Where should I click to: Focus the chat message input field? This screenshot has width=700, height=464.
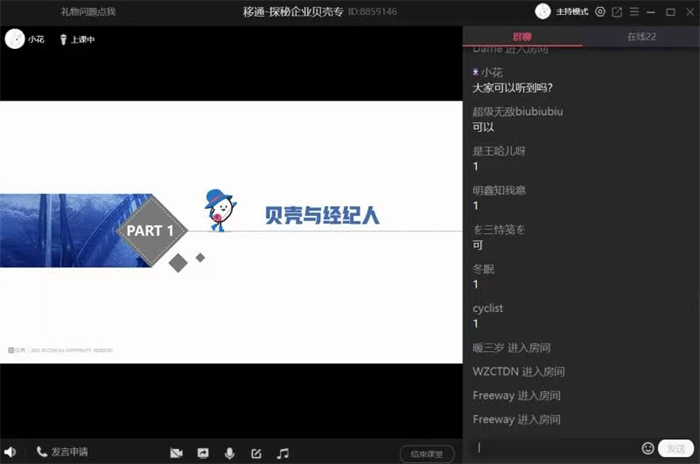click(555, 448)
